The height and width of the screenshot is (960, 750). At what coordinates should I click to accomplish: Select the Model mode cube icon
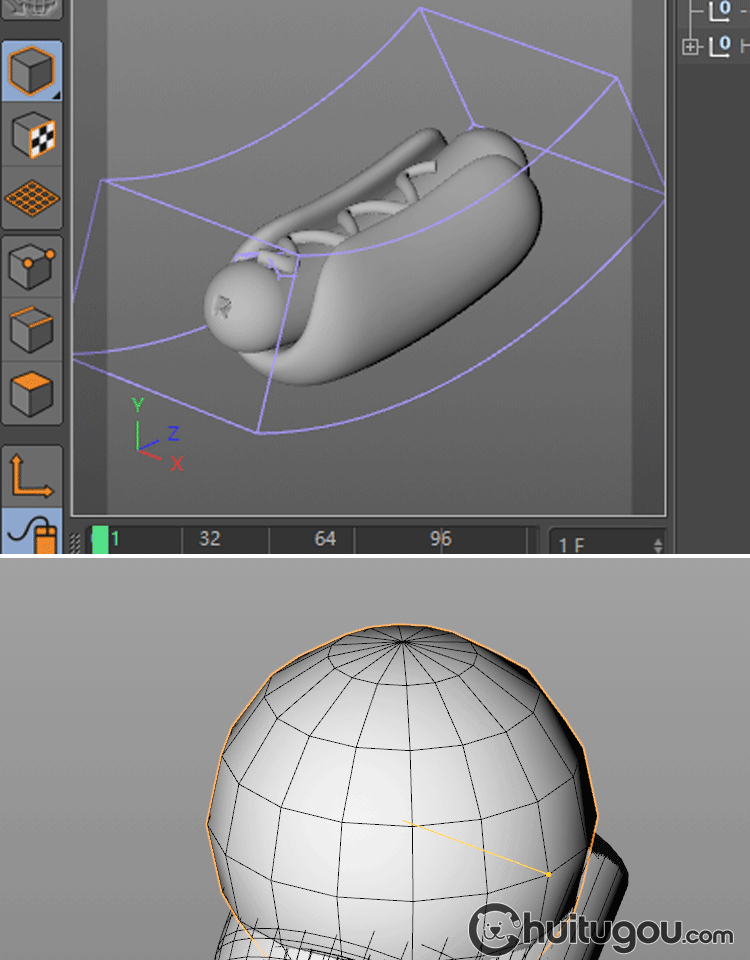coord(32,70)
